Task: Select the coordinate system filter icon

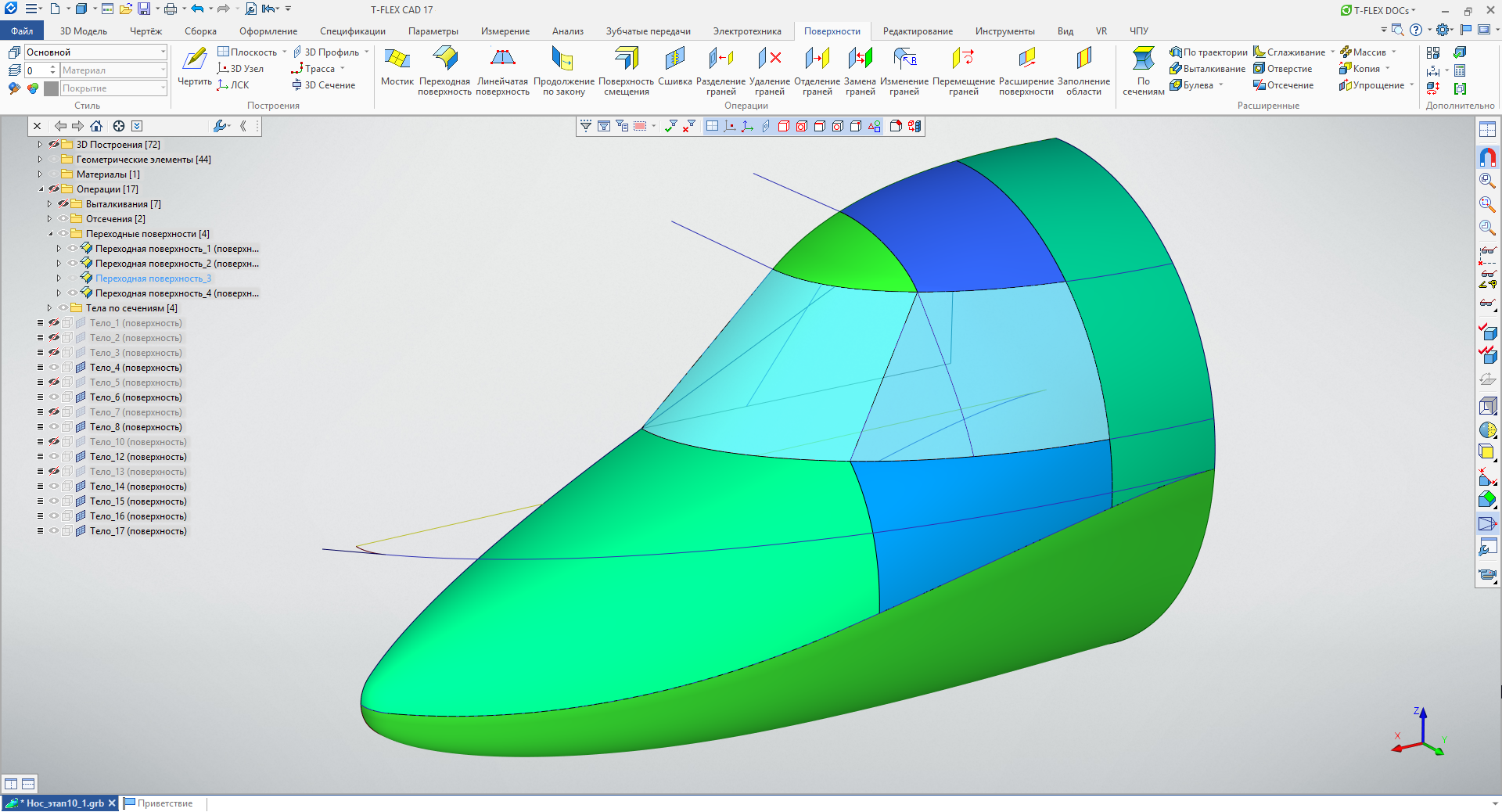Action: [748, 126]
